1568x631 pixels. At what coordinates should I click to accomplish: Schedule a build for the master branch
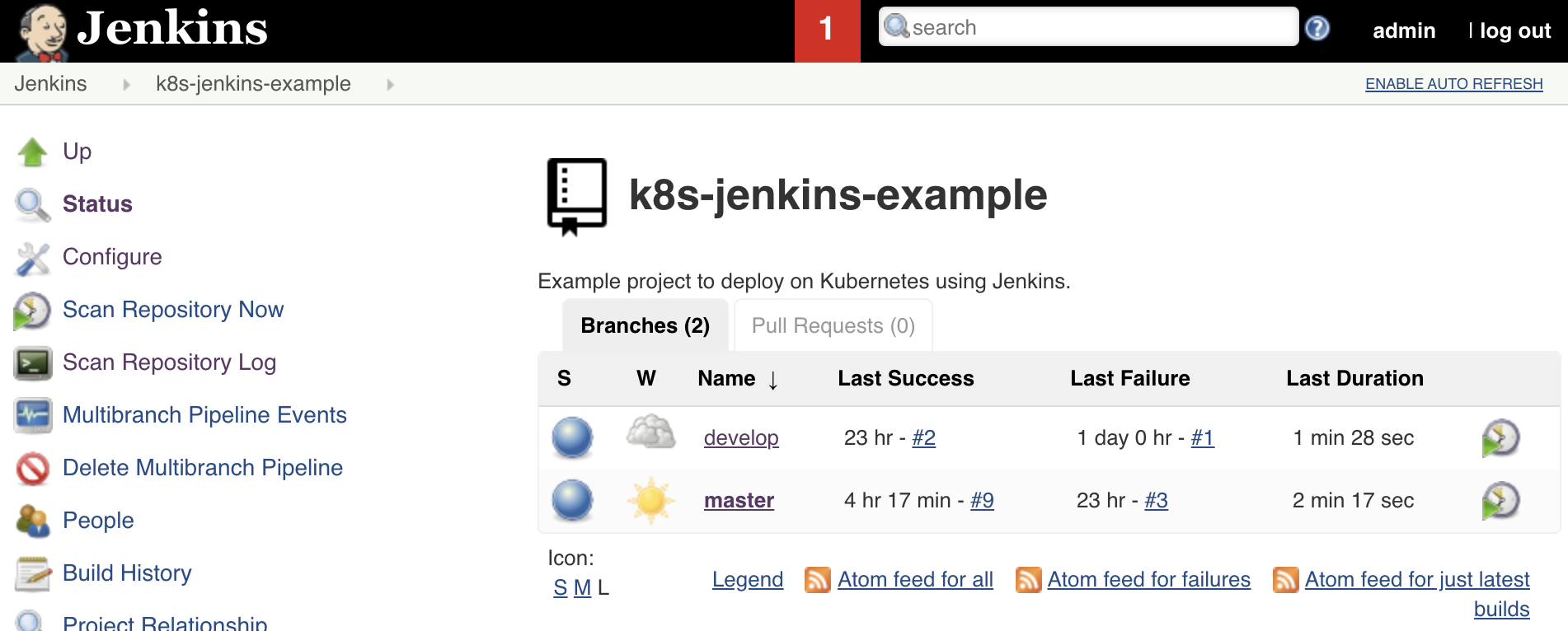click(x=1500, y=501)
